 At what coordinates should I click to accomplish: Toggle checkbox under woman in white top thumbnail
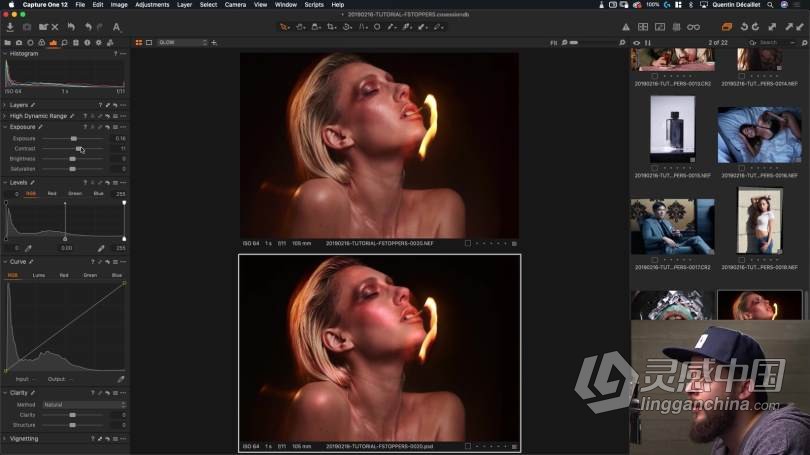pyautogui.click(x=741, y=260)
